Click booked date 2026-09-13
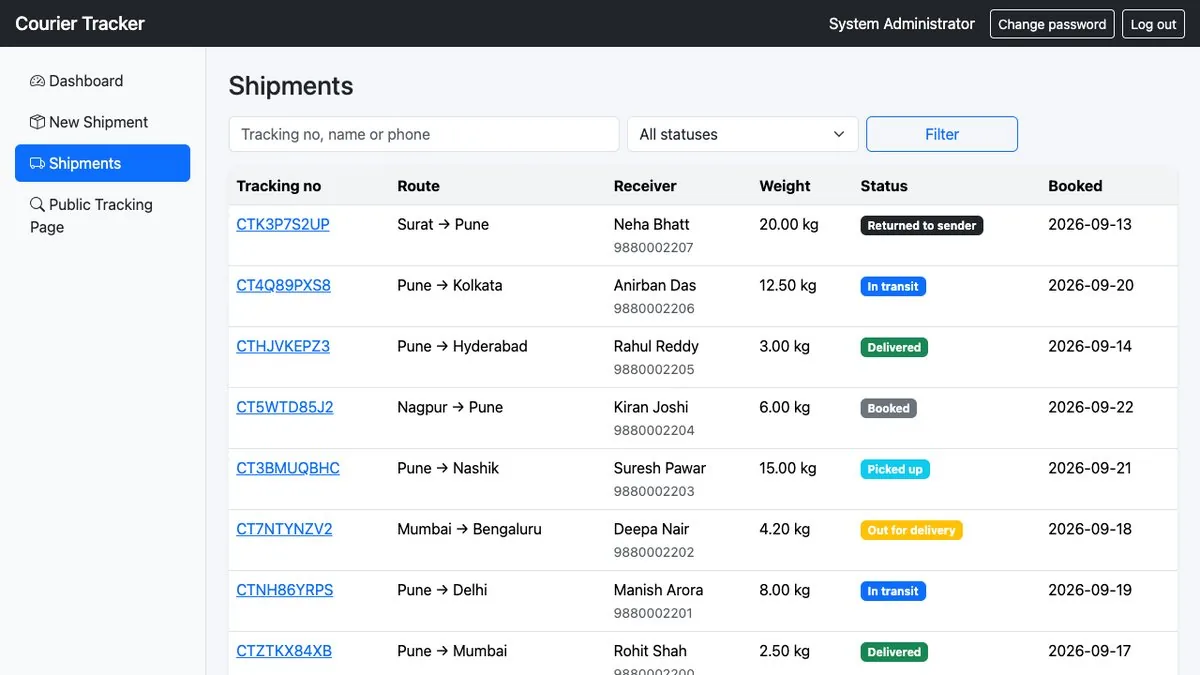Screen dimensions: 1200x675 [1090, 224]
